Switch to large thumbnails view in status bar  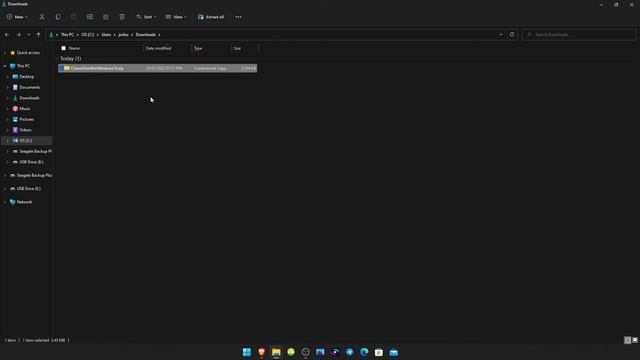point(635,340)
